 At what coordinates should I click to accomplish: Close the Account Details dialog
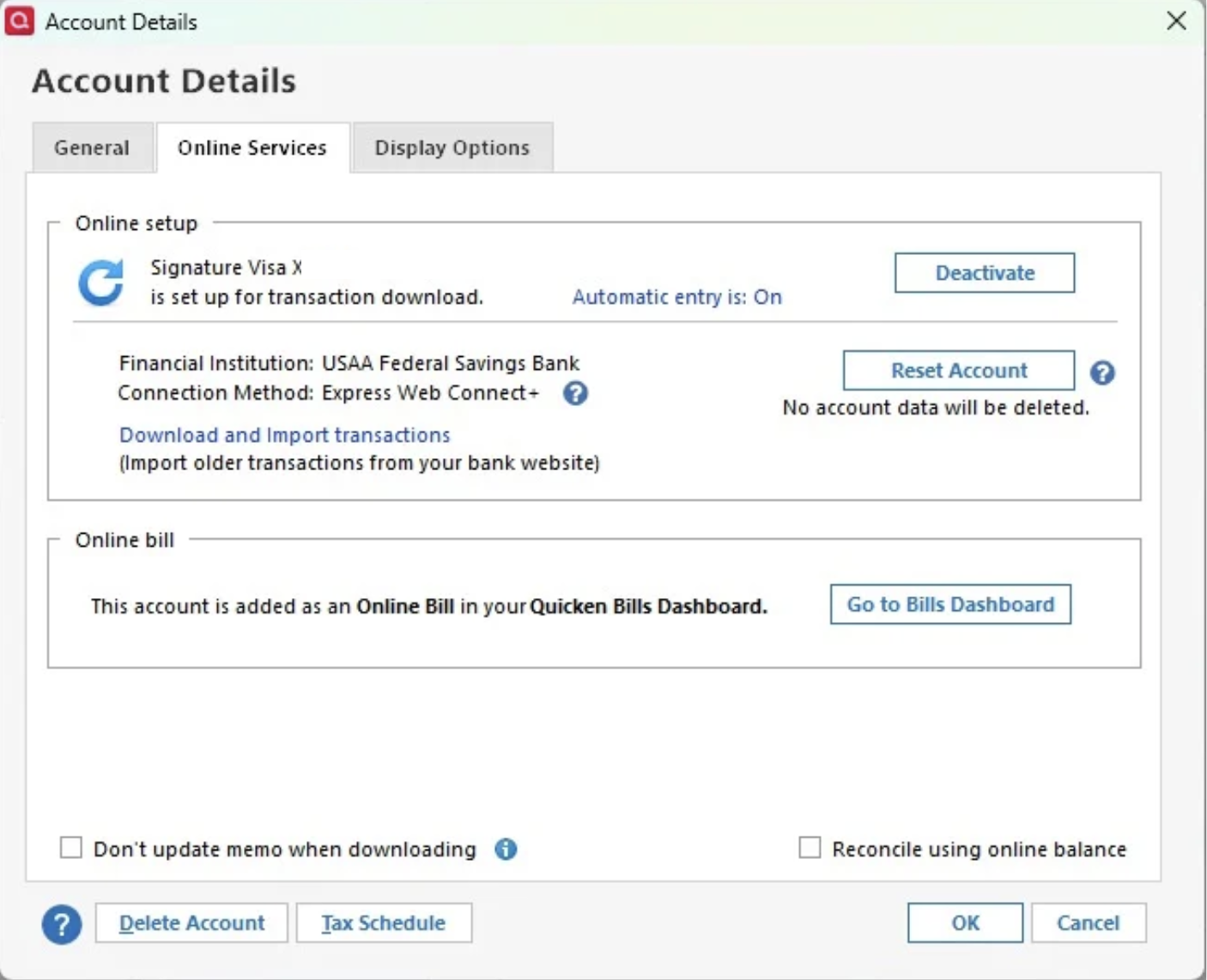pos(1176,21)
